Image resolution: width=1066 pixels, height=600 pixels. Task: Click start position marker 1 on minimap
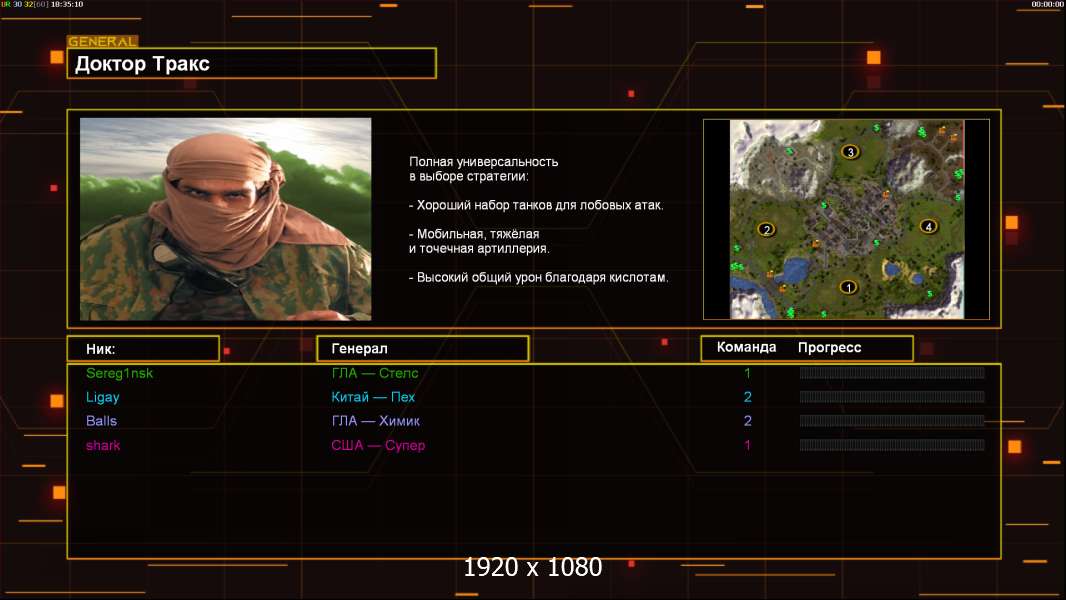(x=848, y=287)
